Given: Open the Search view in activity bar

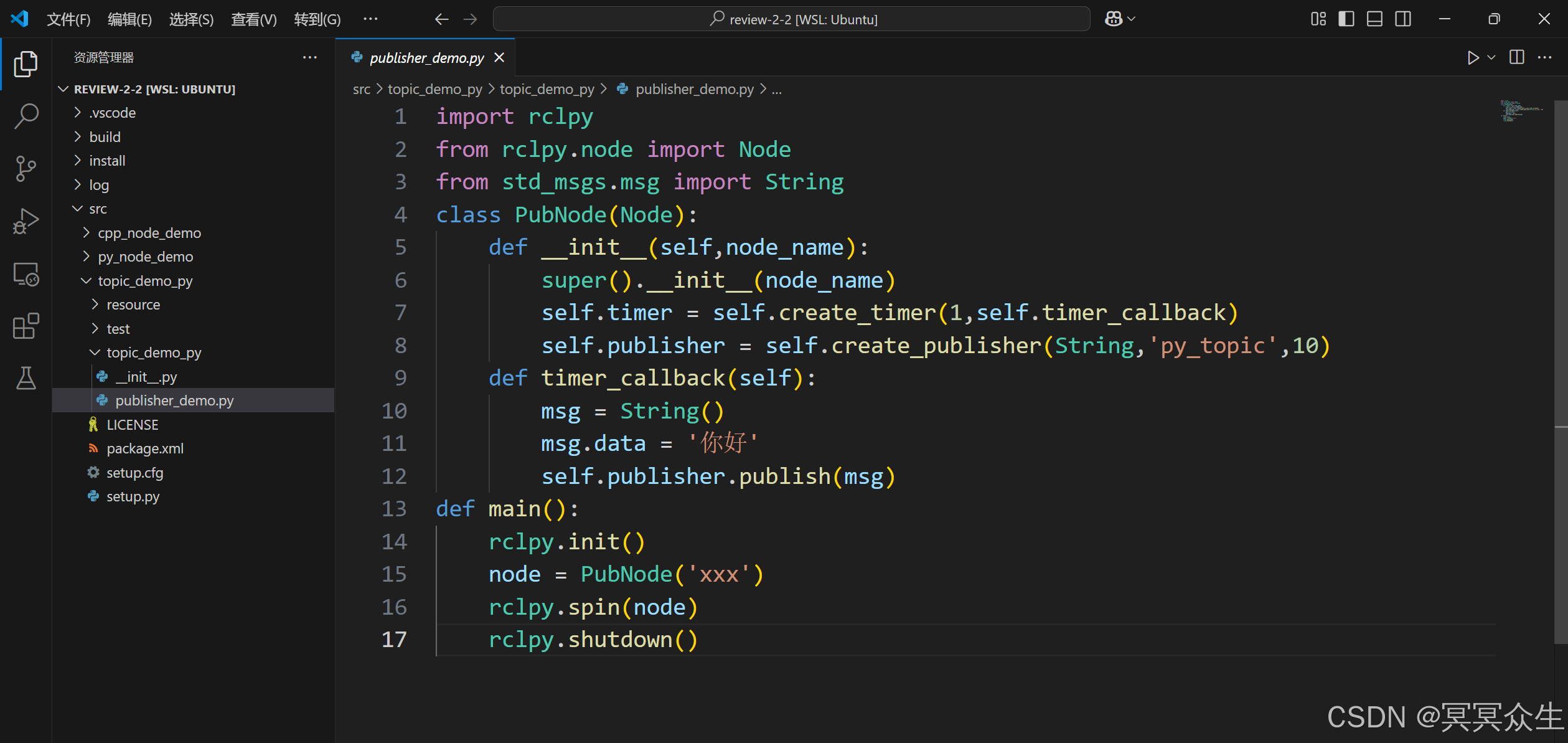Looking at the screenshot, I should (x=26, y=116).
